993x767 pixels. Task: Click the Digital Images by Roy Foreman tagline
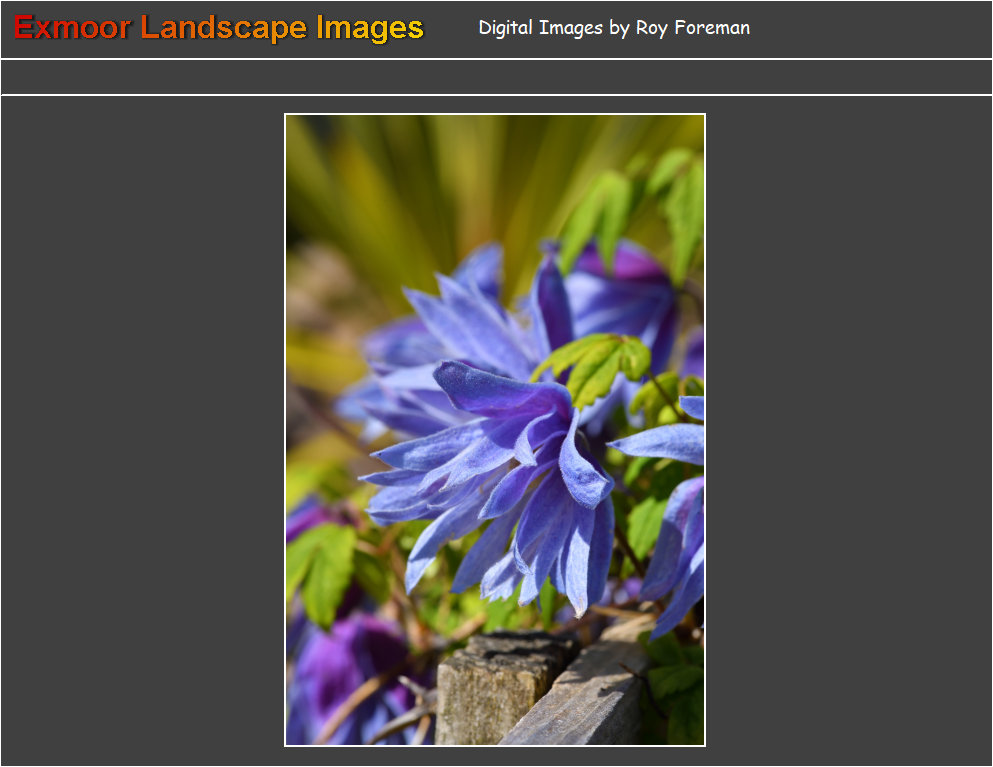click(x=613, y=28)
